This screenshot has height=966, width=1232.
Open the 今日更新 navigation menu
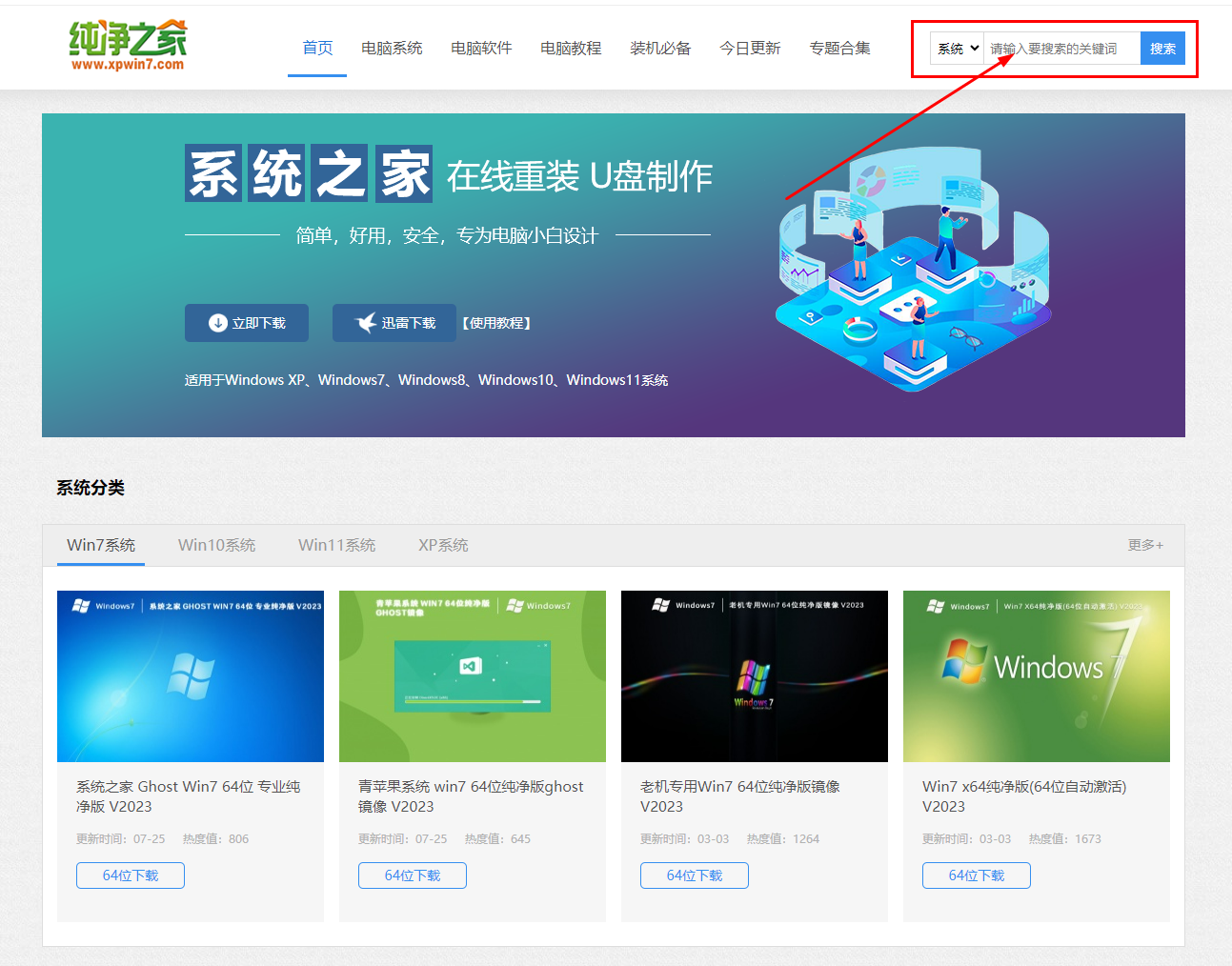[x=750, y=48]
